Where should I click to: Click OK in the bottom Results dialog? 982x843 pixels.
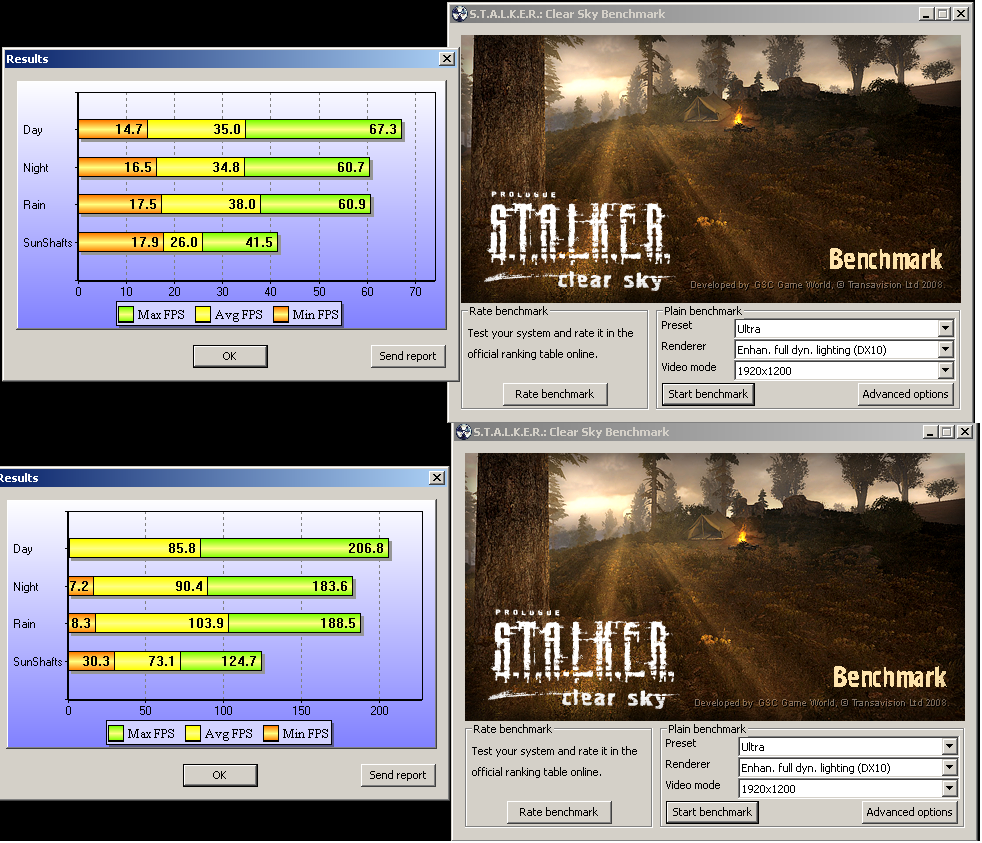tap(220, 775)
